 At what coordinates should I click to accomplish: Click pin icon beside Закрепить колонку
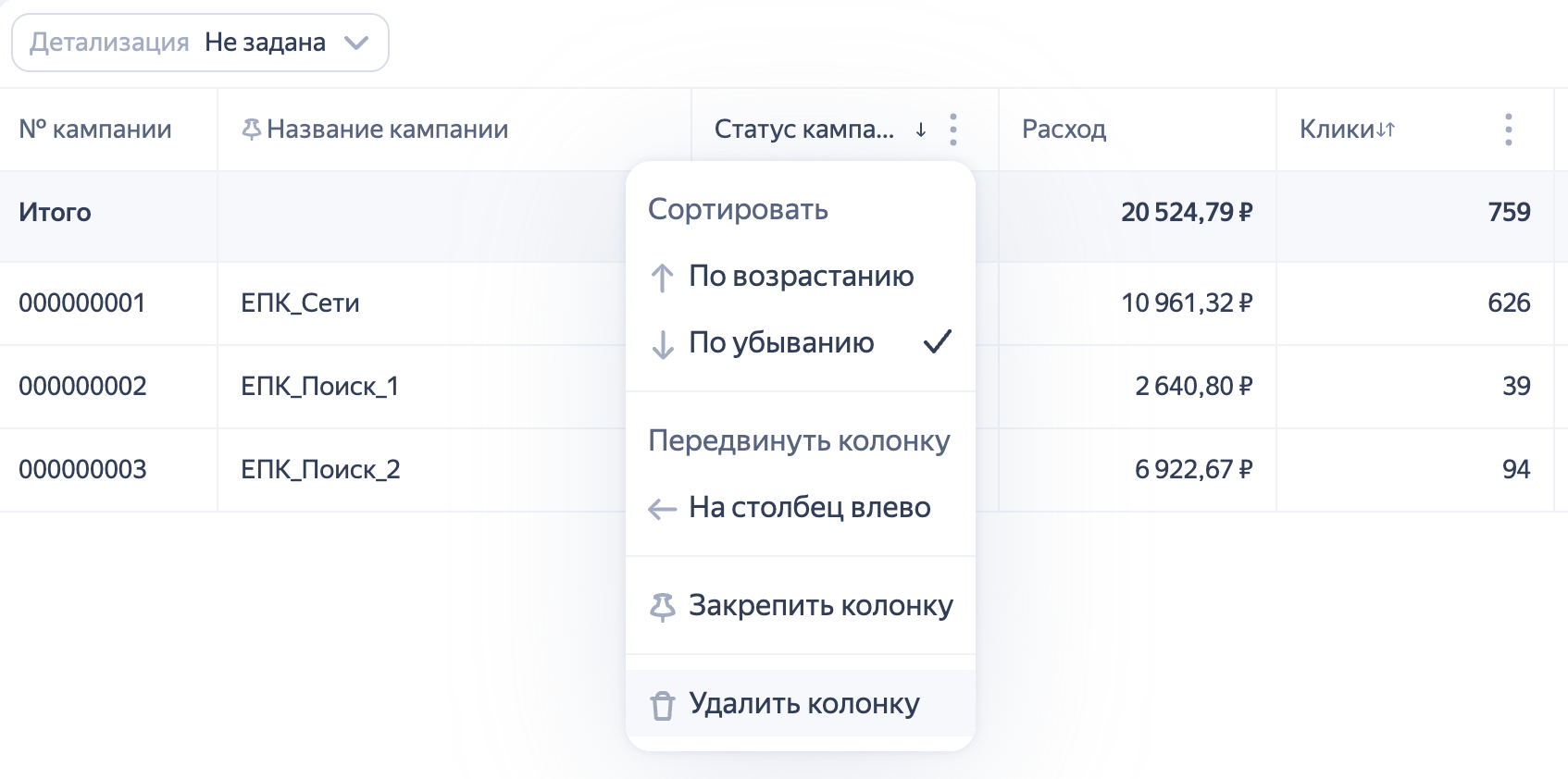point(662,607)
